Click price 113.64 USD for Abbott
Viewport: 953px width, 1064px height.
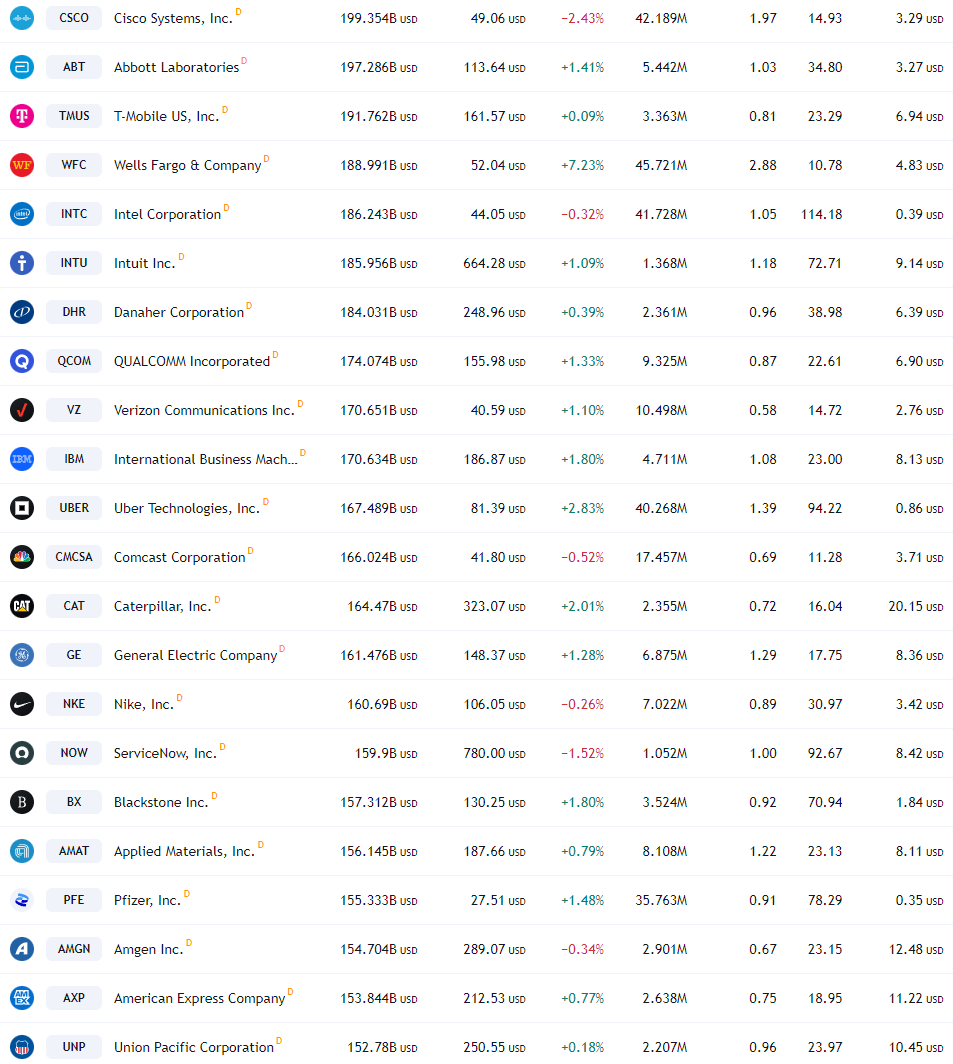pyautogui.click(x=494, y=67)
